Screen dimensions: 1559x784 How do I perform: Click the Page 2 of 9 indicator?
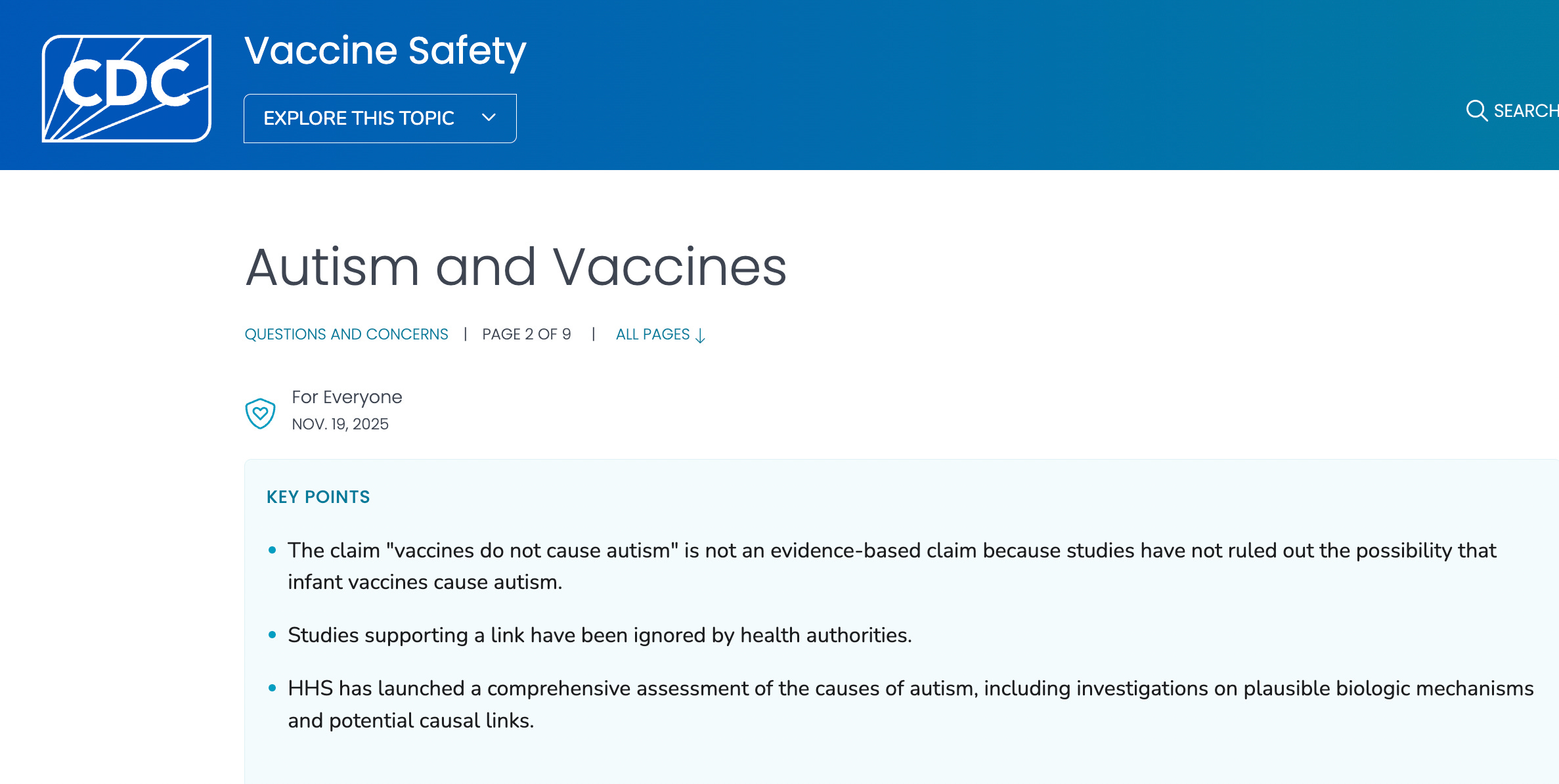click(x=526, y=334)
